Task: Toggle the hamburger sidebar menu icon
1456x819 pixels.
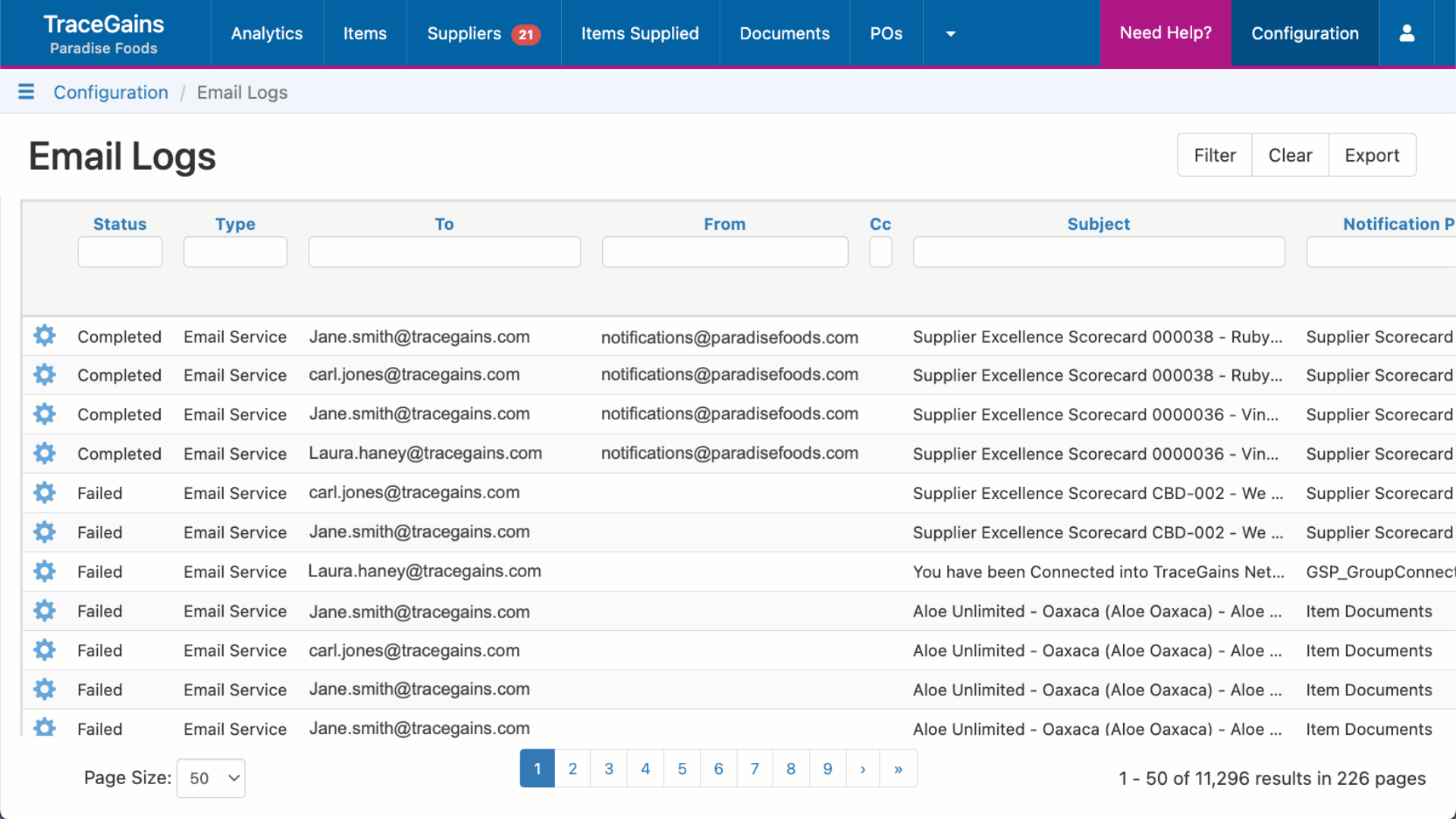Action: pyautogui.click(x=26, y=92)
